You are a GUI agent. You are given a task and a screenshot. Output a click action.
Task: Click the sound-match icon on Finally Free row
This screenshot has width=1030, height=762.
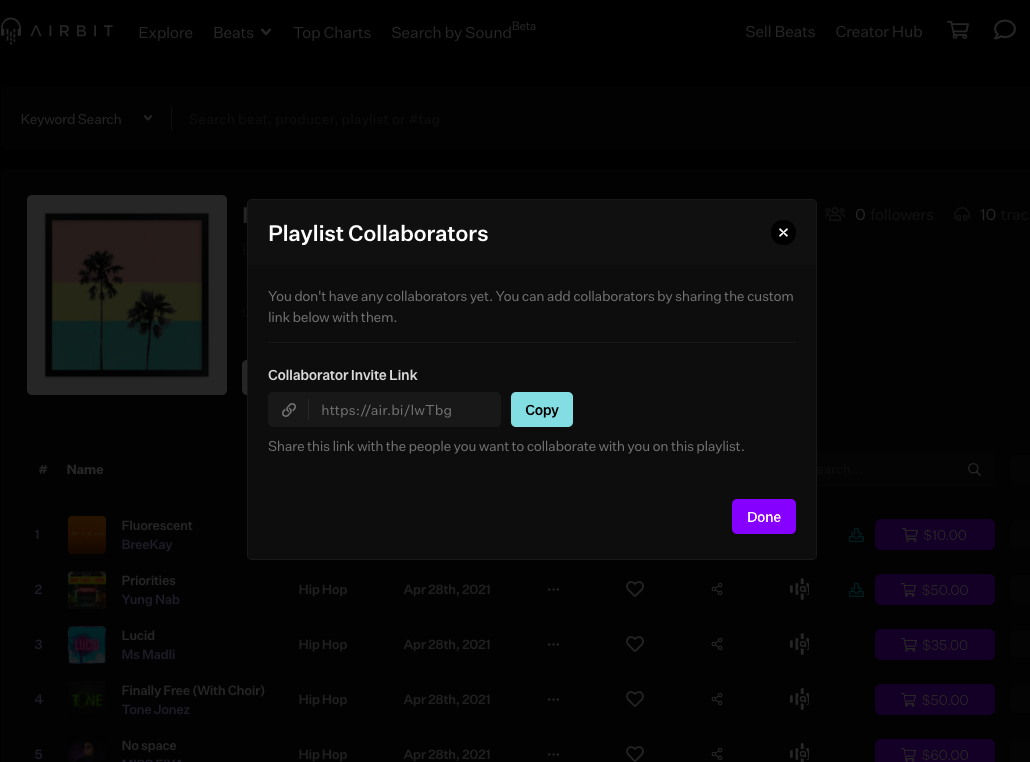click(799, 700)
